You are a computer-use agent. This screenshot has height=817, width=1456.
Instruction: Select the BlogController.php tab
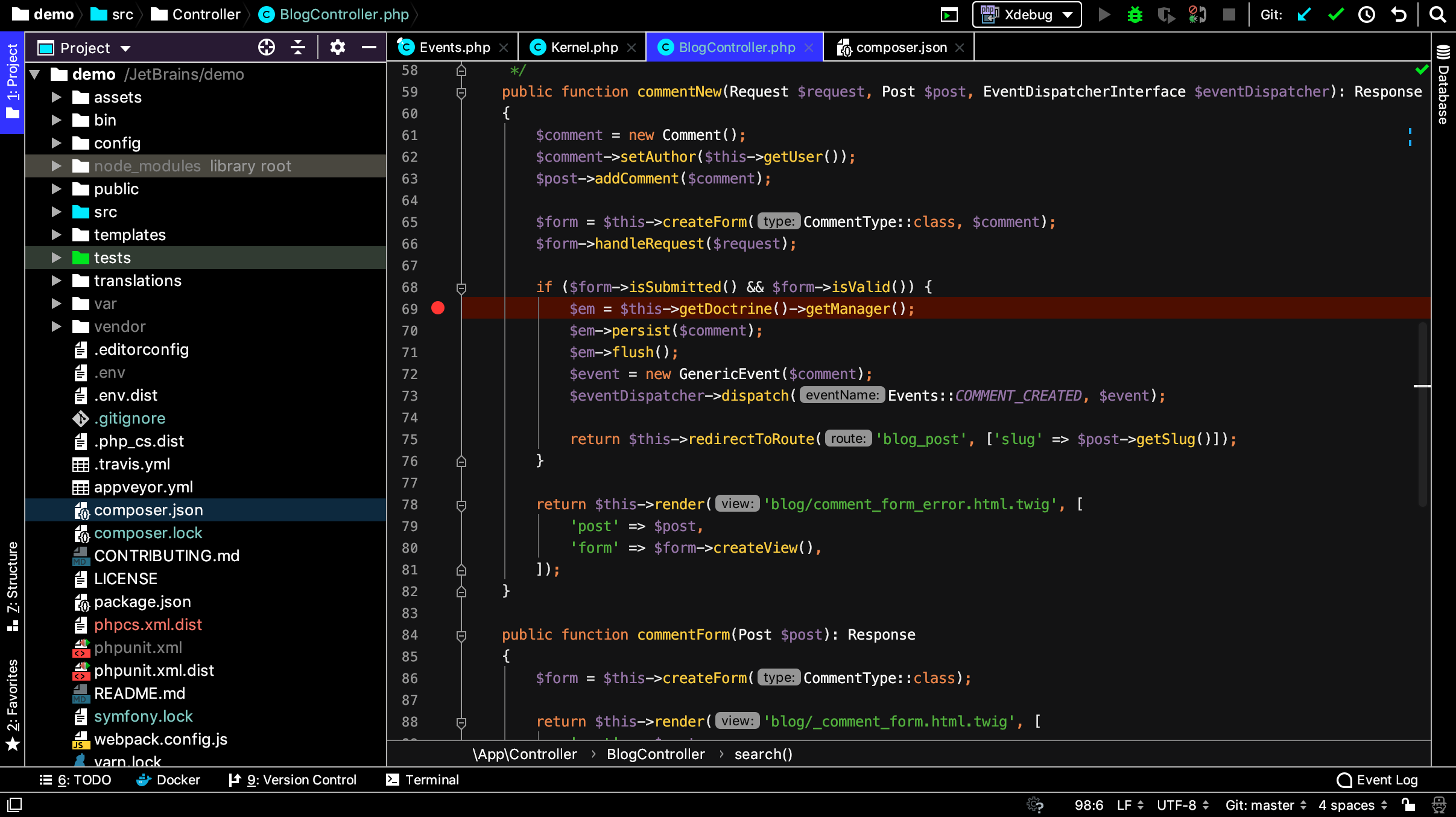[x=737, y=47]
